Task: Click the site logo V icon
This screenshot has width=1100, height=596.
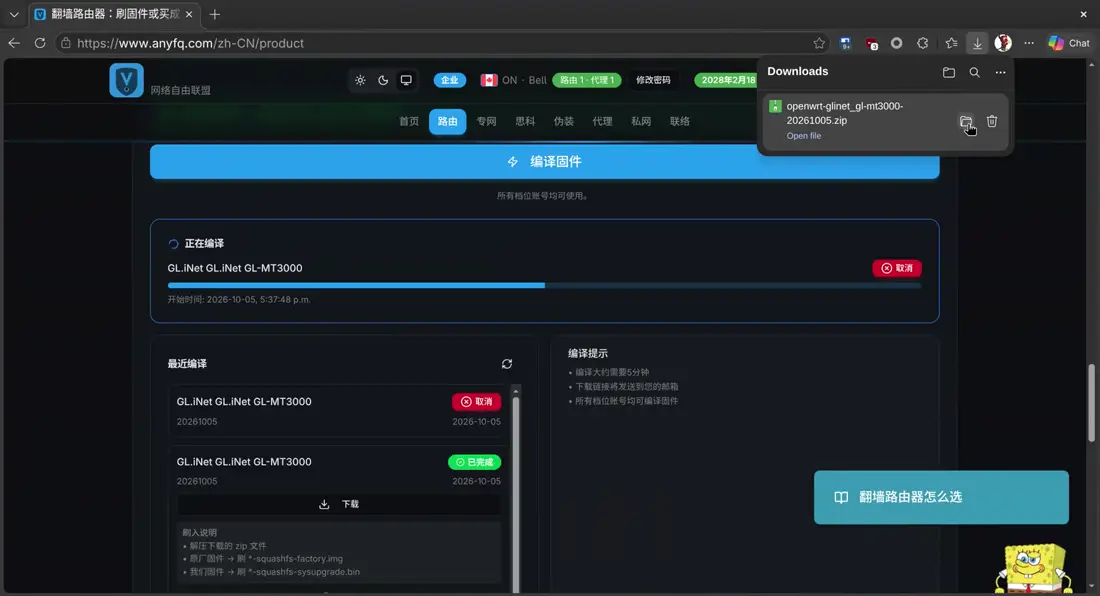Action: [x=126, y=80]
